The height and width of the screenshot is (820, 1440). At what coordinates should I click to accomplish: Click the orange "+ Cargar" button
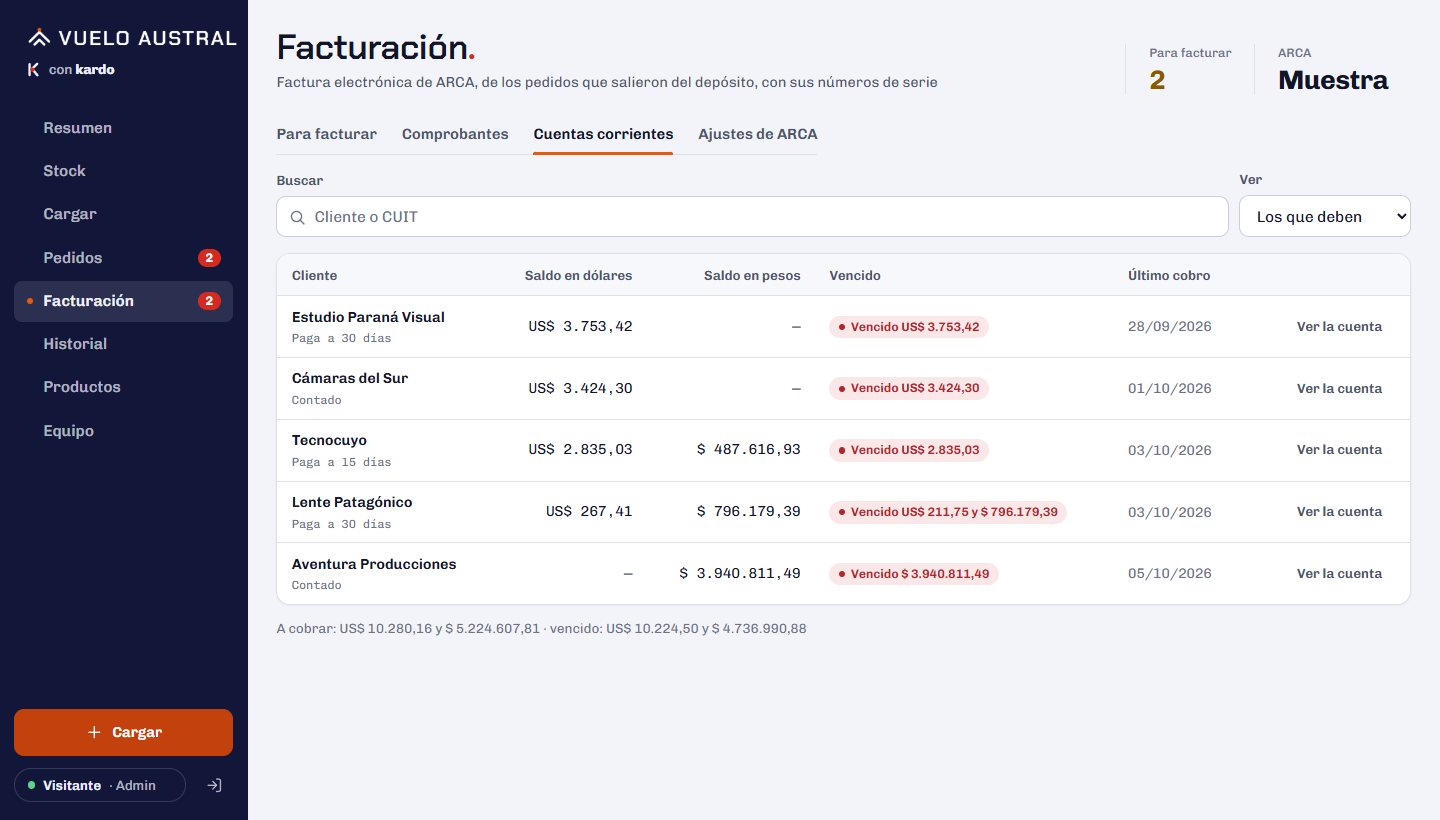tap(123, 732)
